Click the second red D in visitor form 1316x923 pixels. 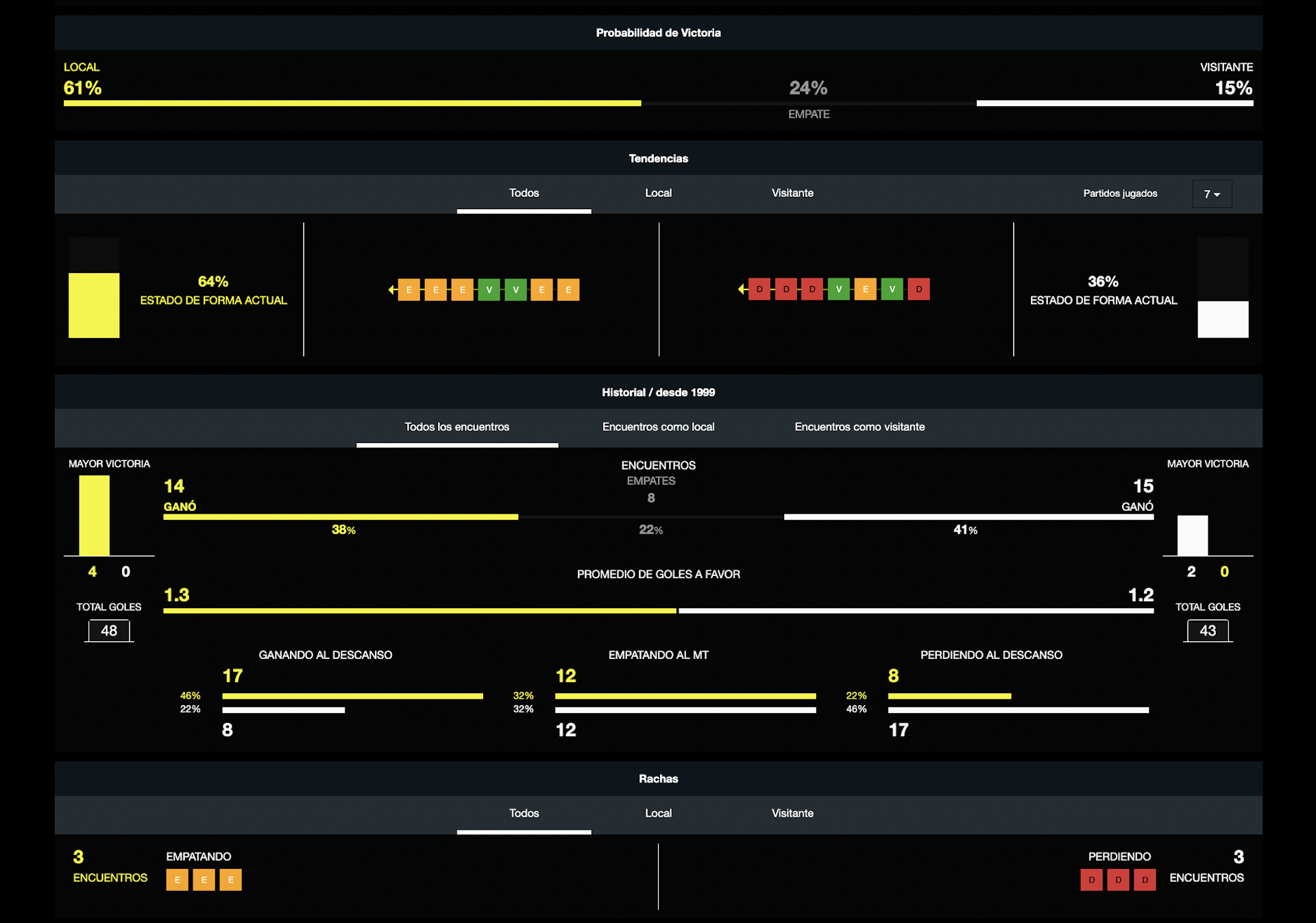786,289
